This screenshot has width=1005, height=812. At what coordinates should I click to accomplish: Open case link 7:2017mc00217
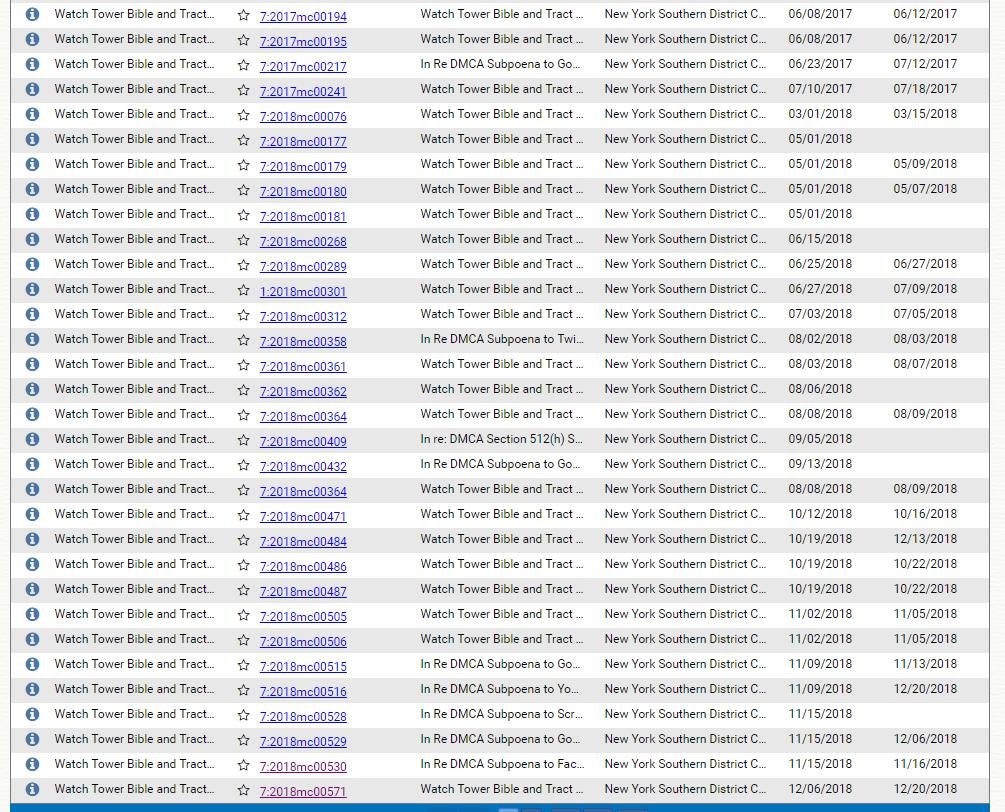(303, 66)
